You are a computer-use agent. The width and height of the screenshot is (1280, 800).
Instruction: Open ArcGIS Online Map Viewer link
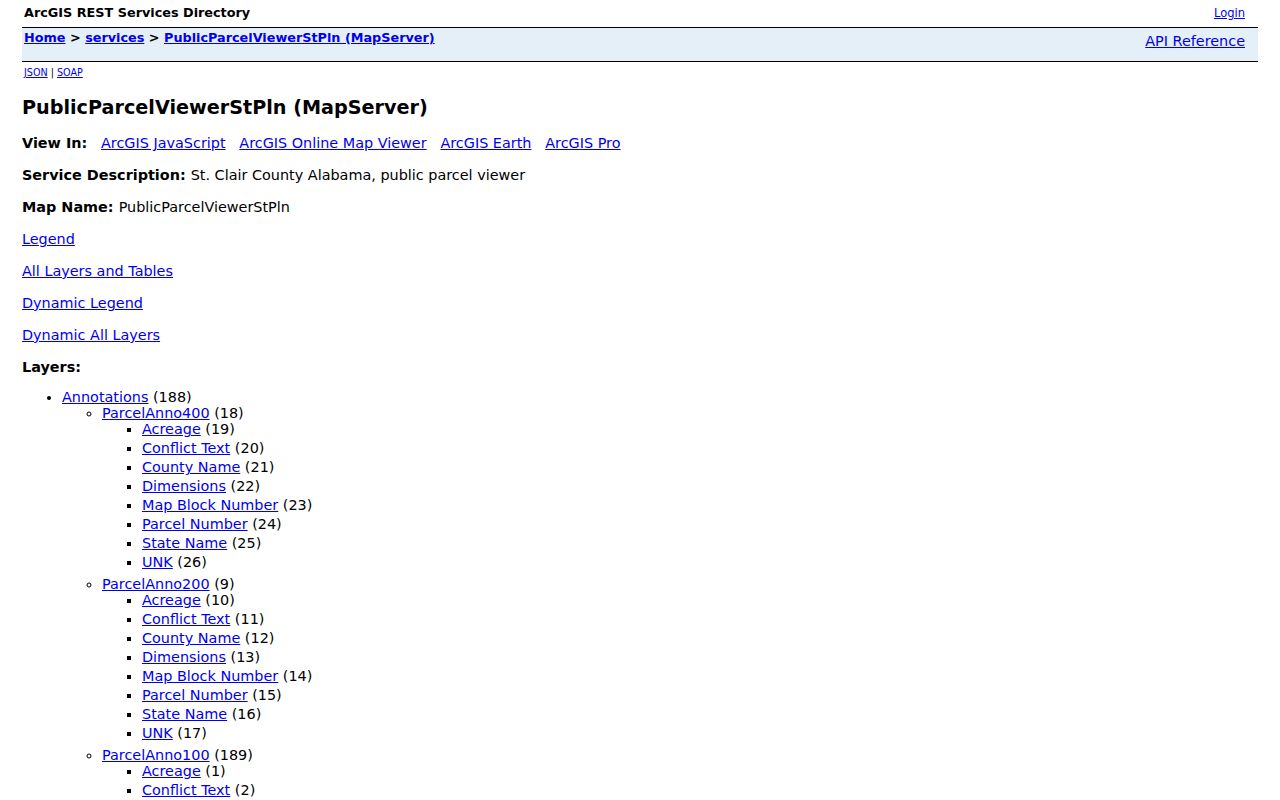point(333,143)
